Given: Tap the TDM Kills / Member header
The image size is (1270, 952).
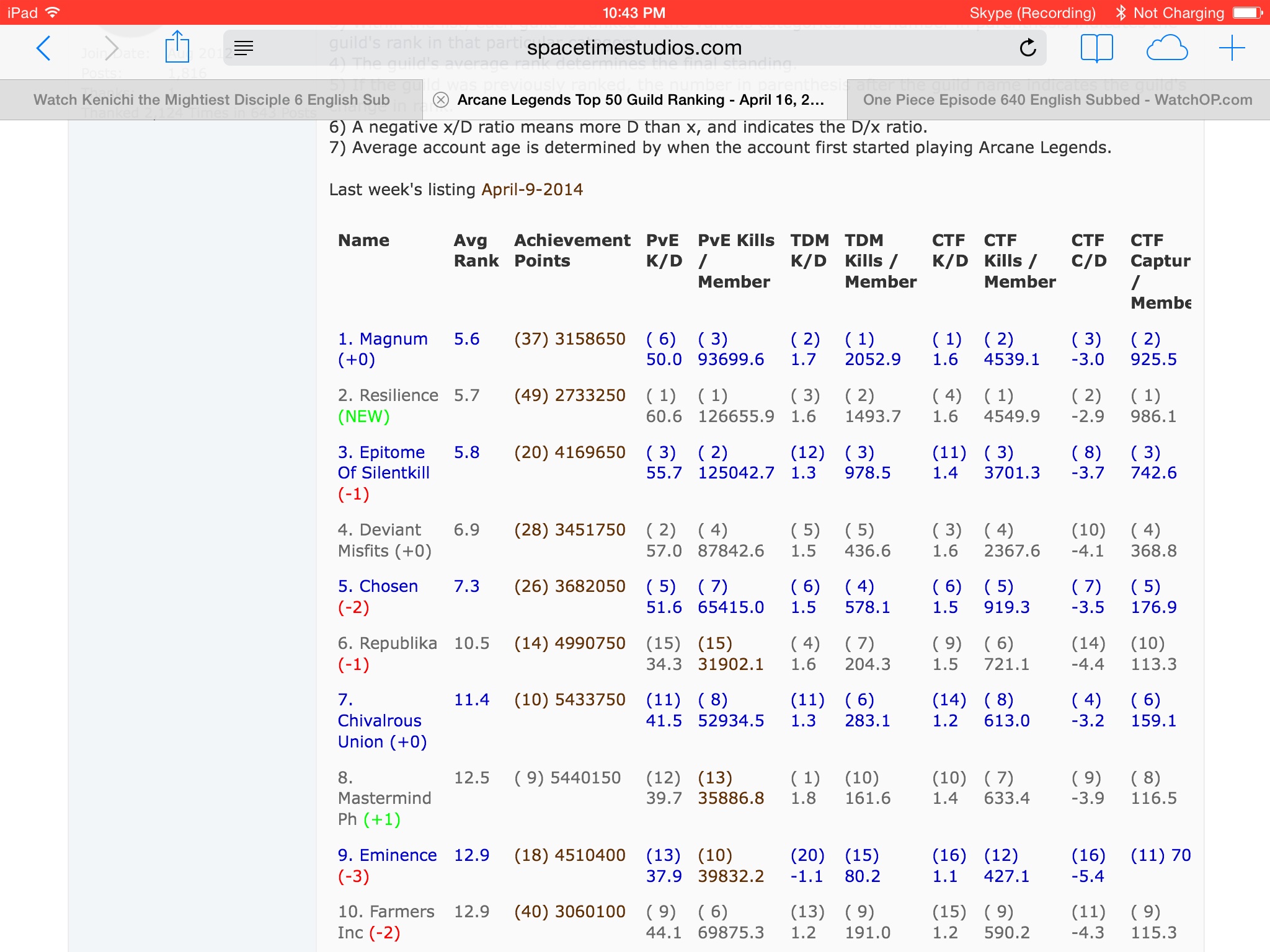Looking at the screenshot, I should (x=881, y=261).
